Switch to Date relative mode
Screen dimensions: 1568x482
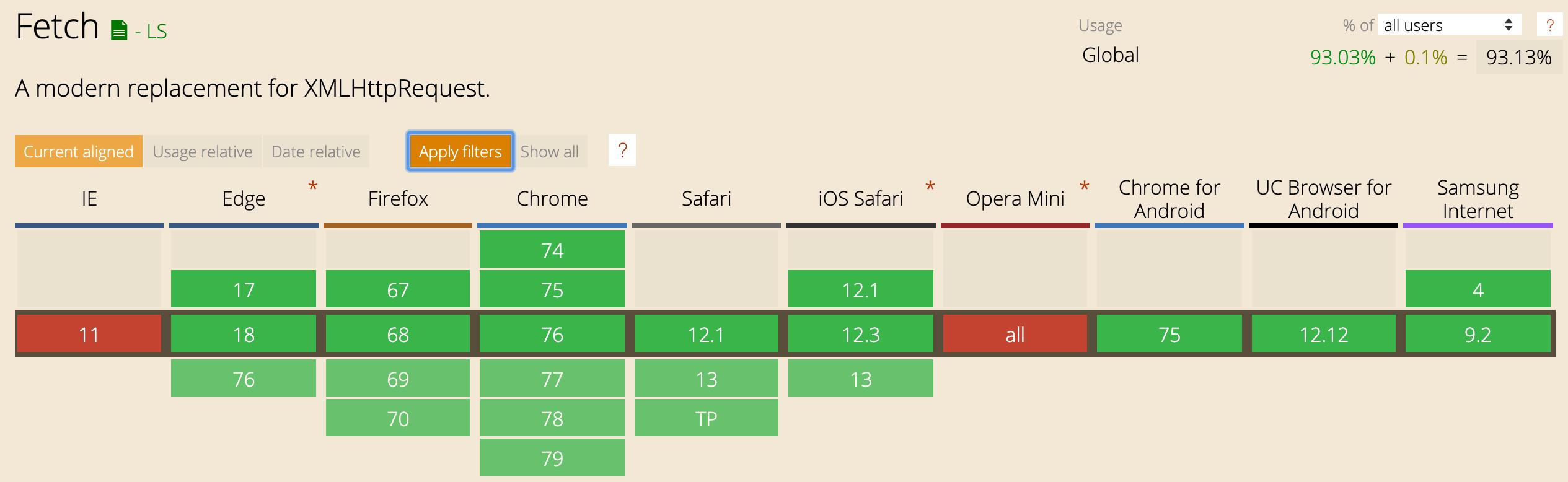tap(315, 151)
